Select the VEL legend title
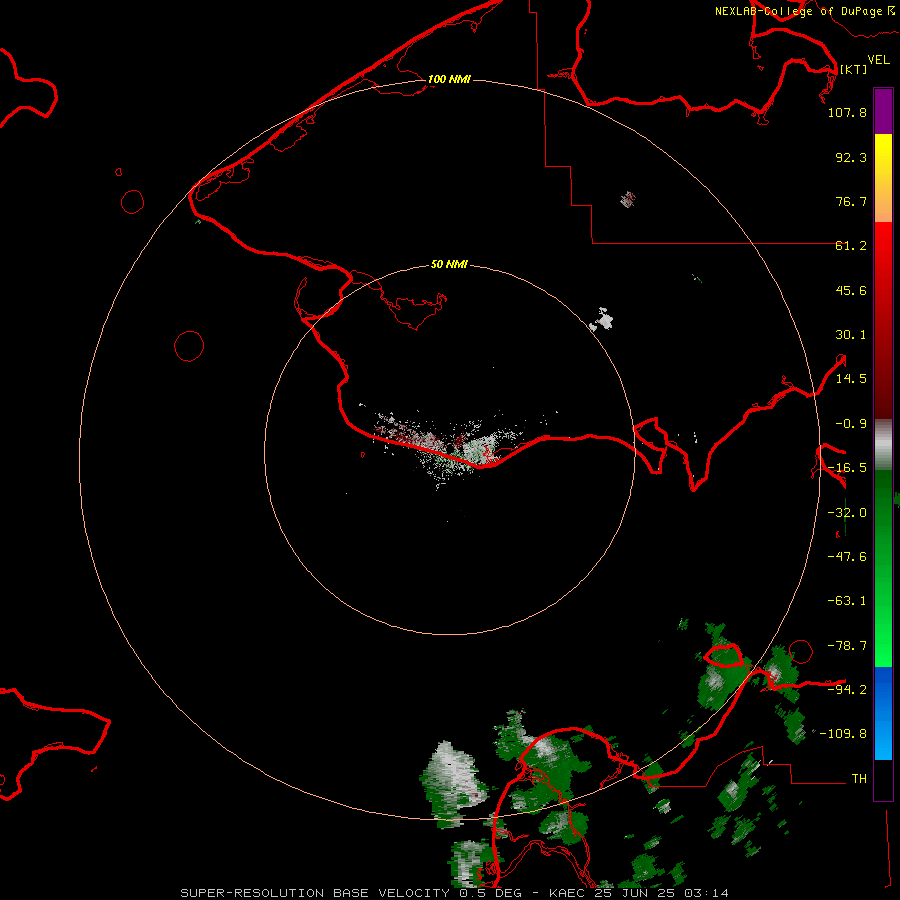Image resolution: width=900 pixels, height=900 pixels. (879, 59)
